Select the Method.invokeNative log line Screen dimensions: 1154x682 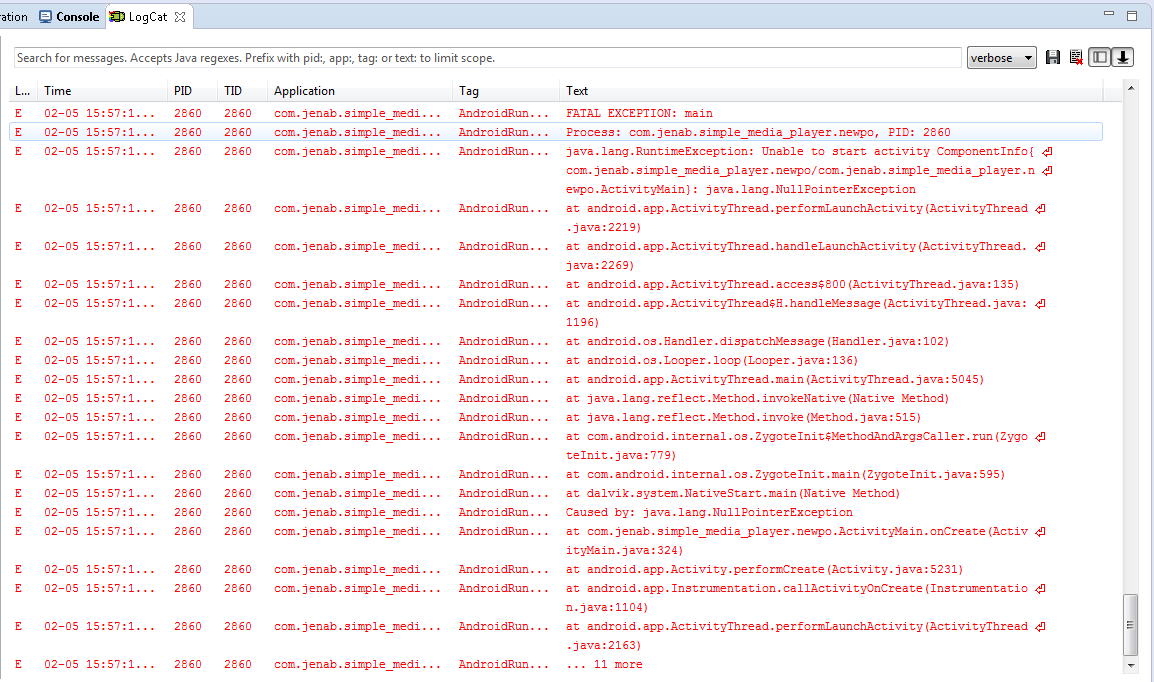pyautogui.click(x=556, y=398)
